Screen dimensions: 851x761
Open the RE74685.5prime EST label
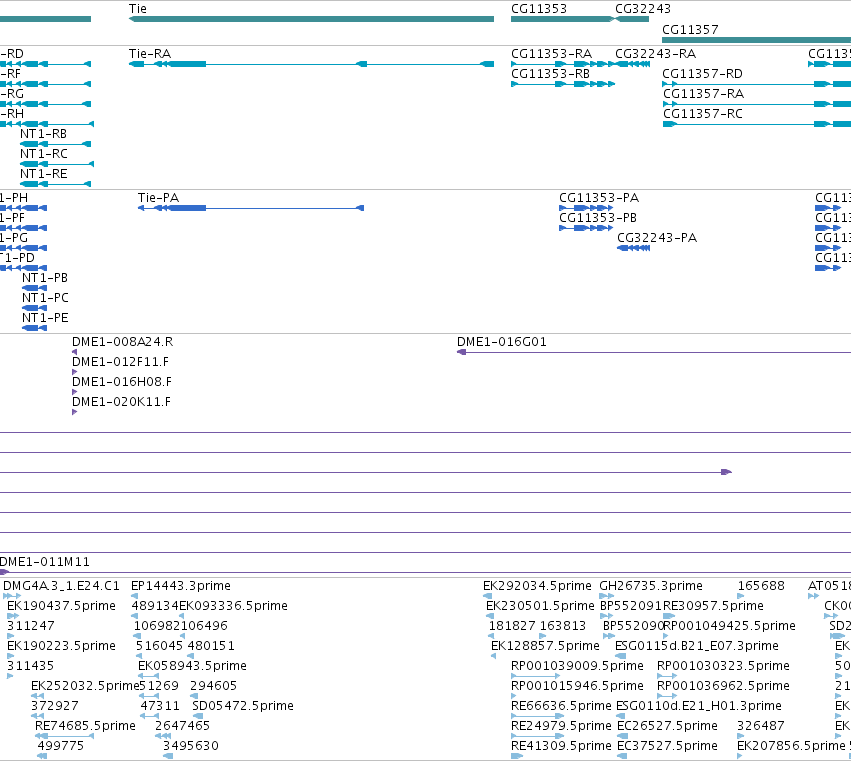[x=85, y=726]
